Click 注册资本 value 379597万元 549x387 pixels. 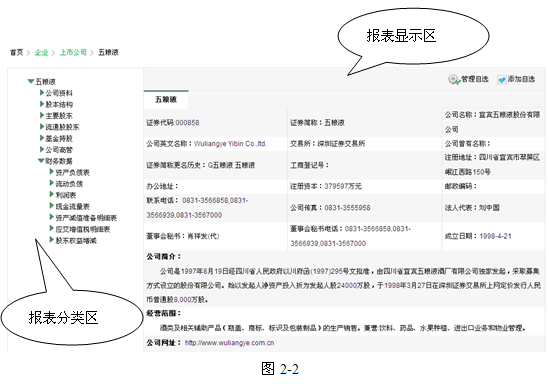343,186
